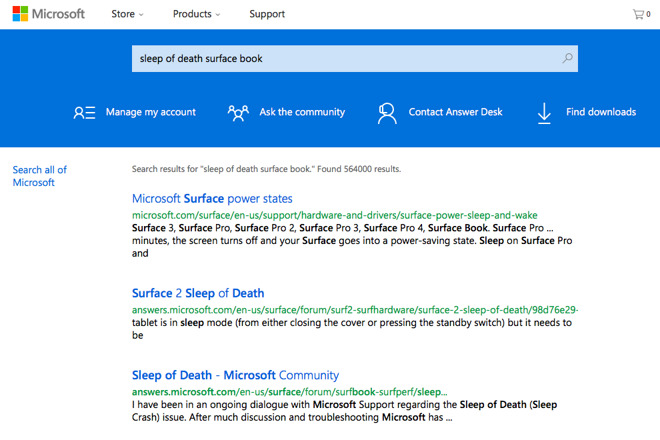Screen dimensions: 660x440
Task: Open Manage my account link
Action: 151,112
